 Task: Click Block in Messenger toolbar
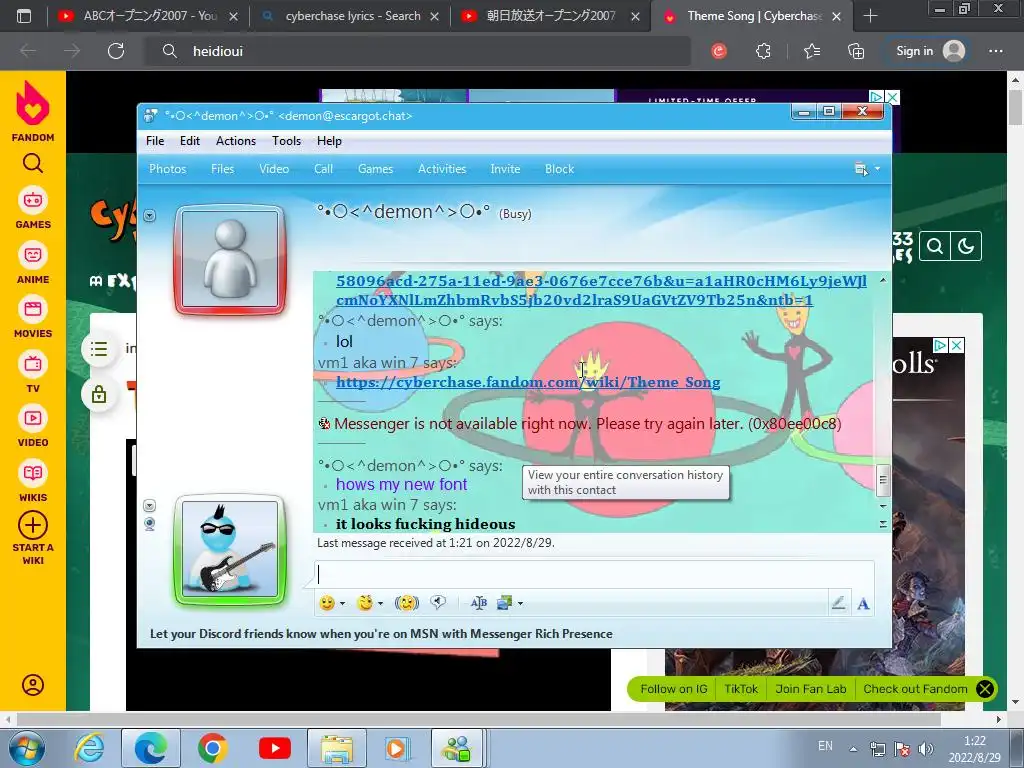(559, 169)
